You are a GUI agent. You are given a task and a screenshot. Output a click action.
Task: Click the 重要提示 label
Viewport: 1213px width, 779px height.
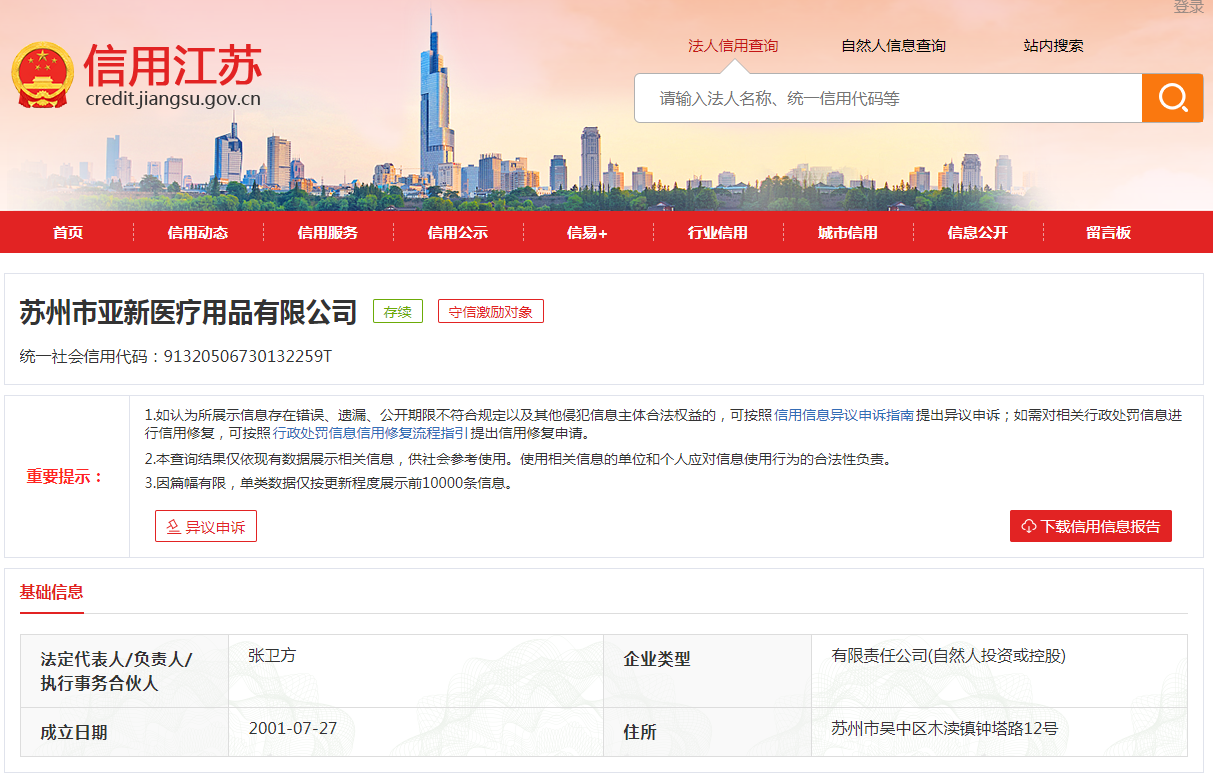[x=65, y=476]
